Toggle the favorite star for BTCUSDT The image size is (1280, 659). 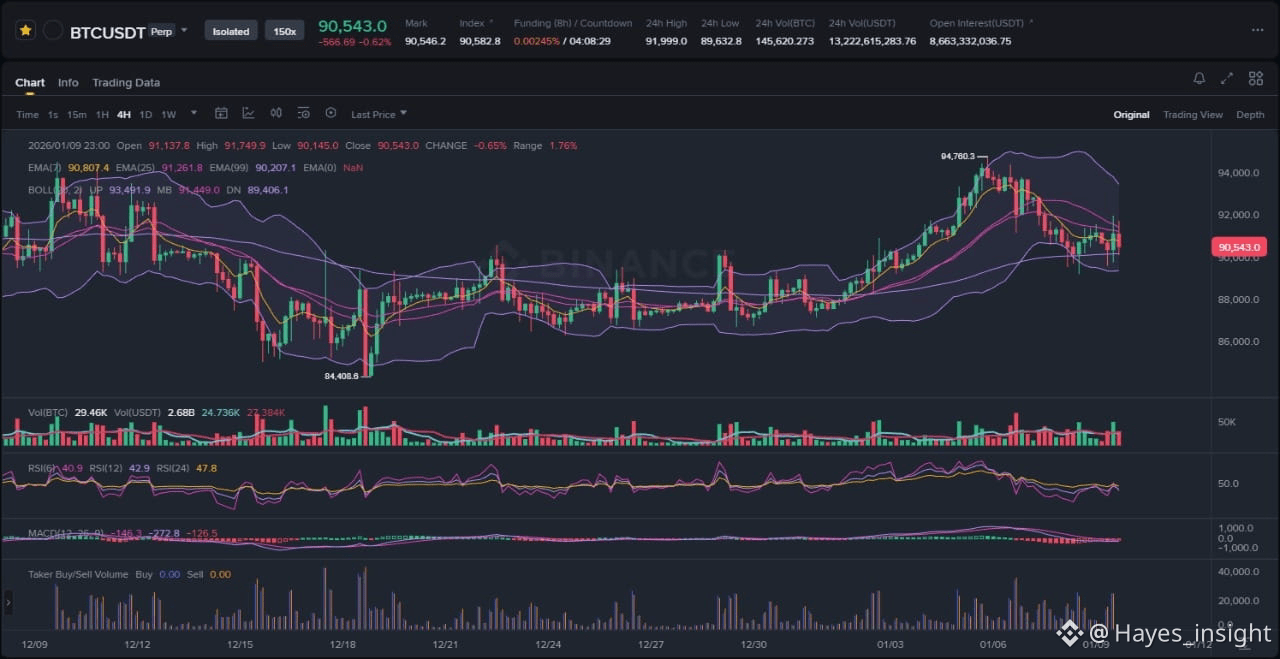pos(25,31)
